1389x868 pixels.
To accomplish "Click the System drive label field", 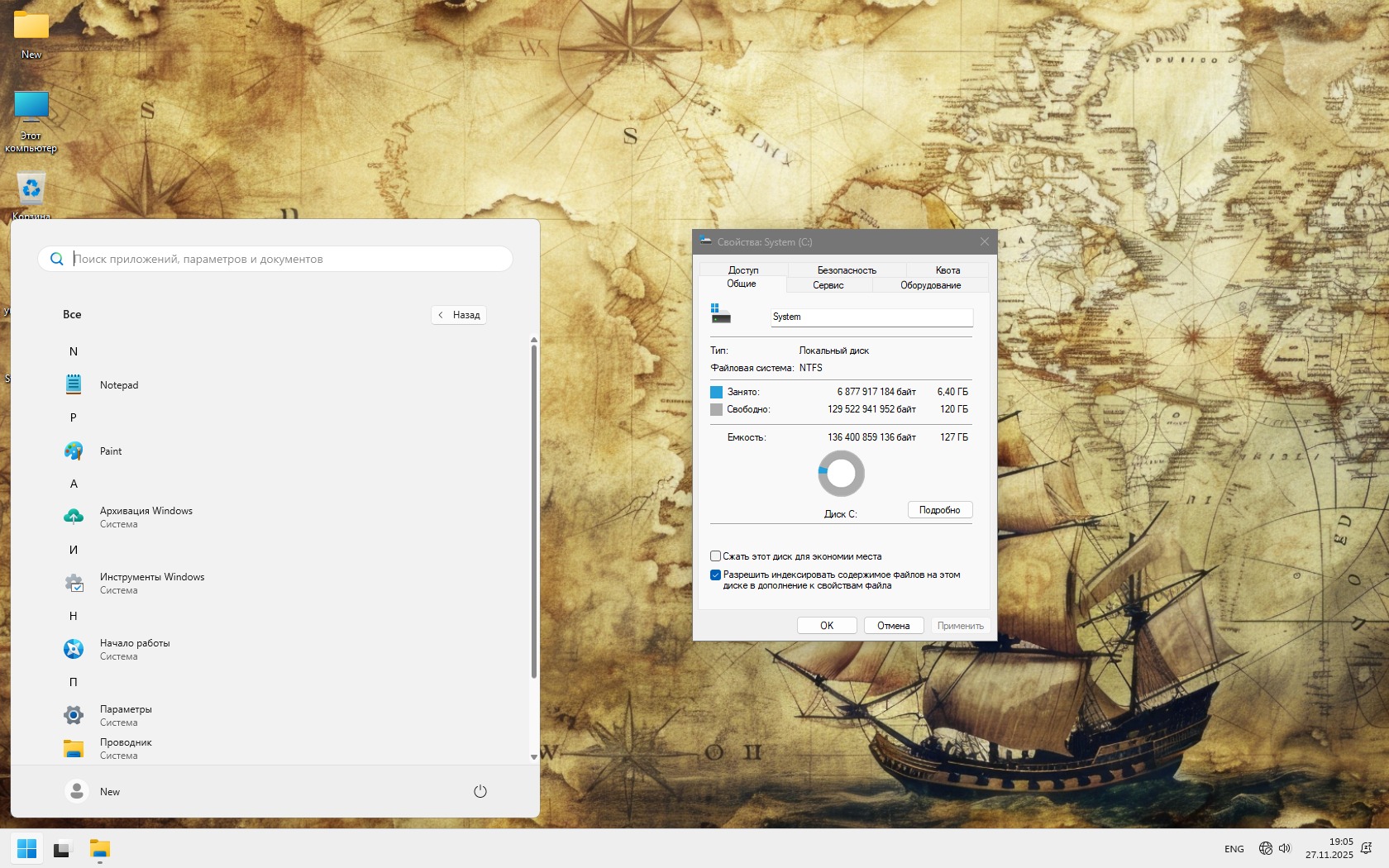I will tap(871, 317).
